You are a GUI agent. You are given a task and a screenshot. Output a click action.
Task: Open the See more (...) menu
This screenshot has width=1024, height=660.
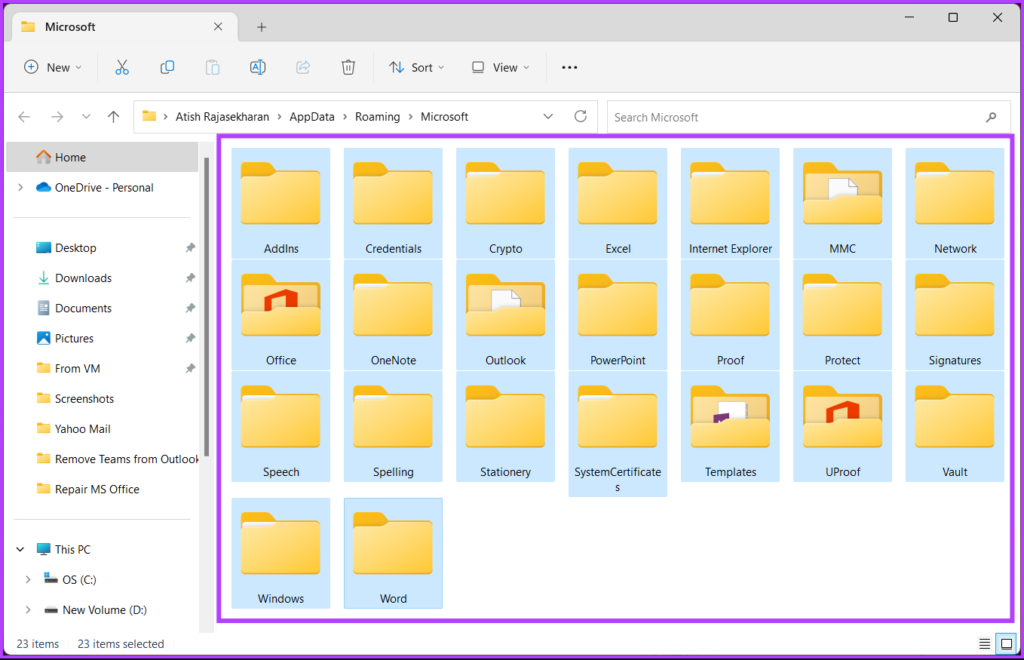(569, 67)
